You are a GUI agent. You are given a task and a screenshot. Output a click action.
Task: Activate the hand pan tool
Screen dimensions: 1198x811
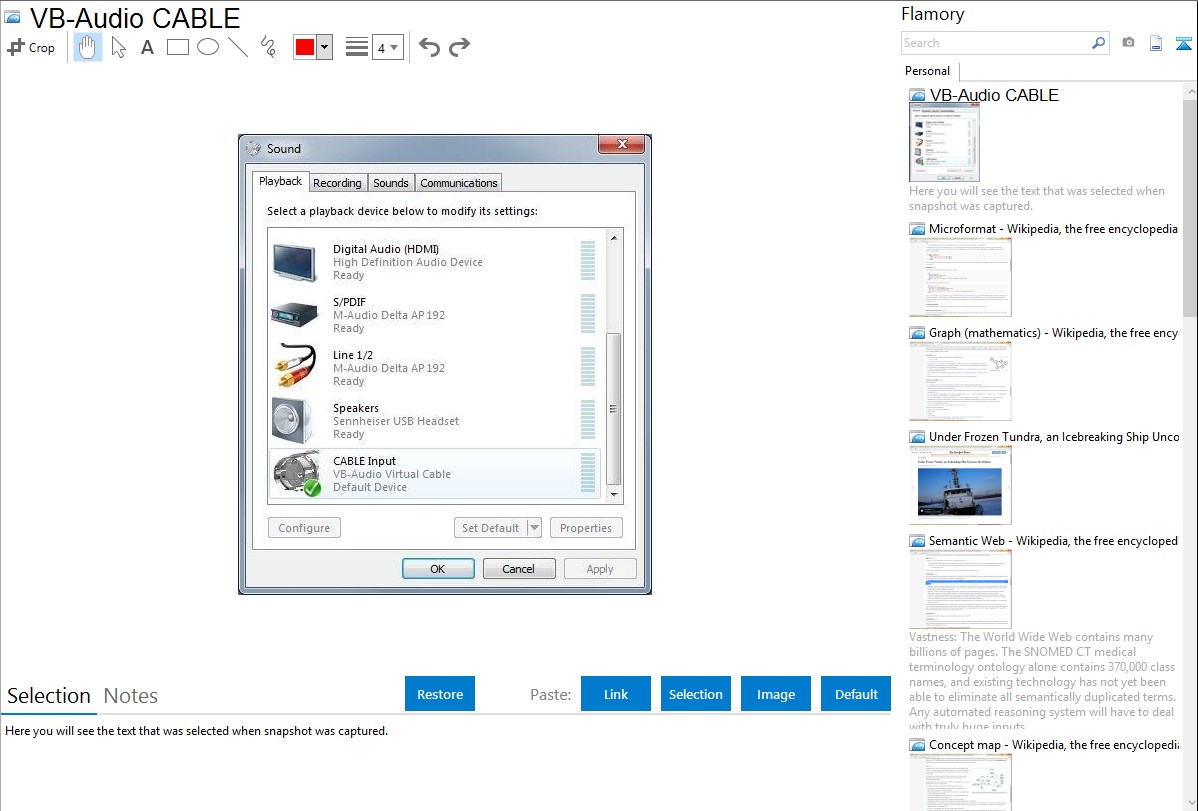[87, 47]
